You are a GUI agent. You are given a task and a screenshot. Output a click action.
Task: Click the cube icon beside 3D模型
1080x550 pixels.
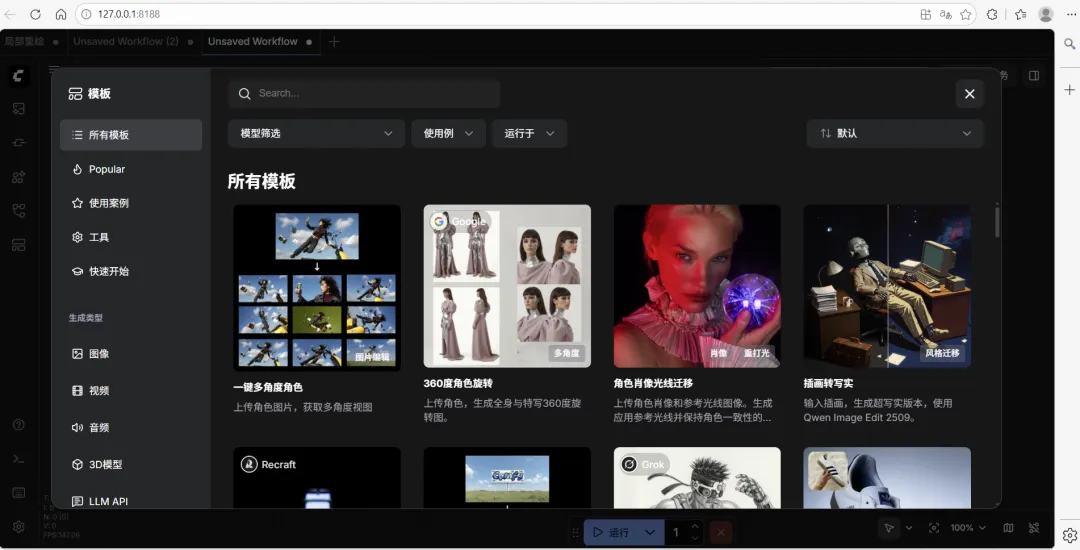(x=77, y=465)
